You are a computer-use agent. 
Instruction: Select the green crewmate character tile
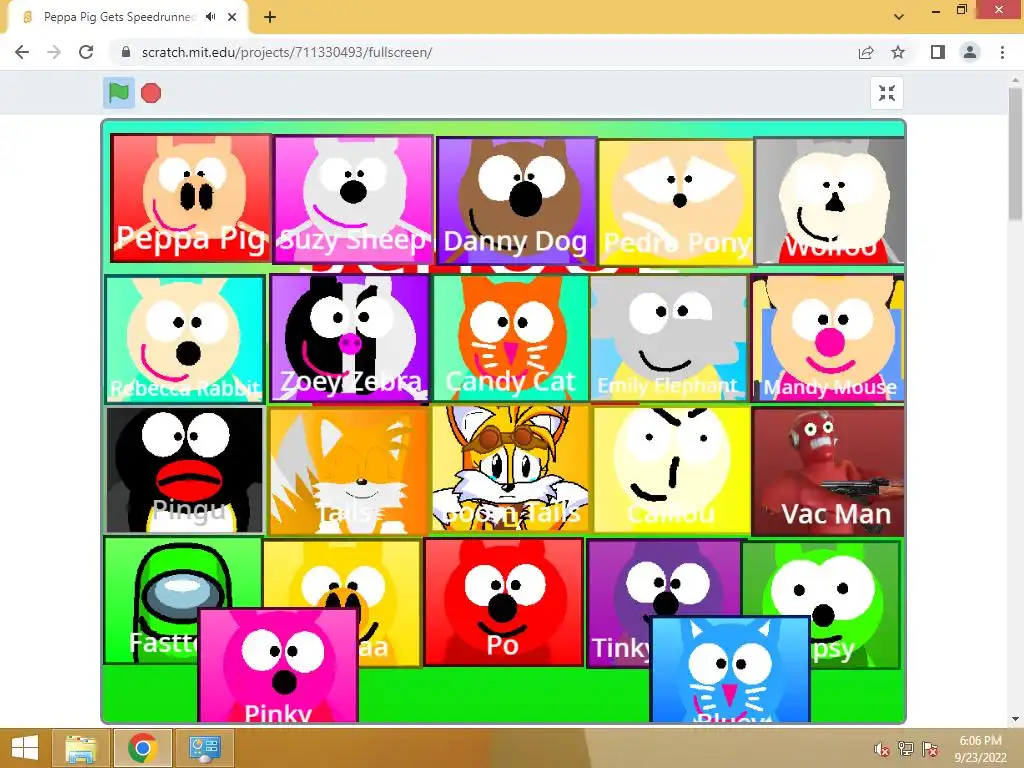pos(157,588)
